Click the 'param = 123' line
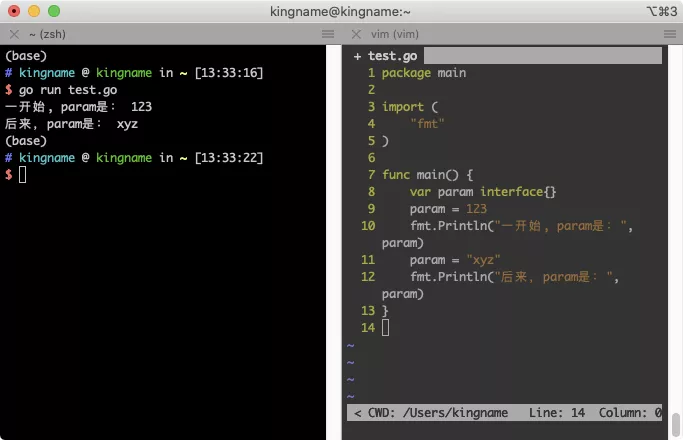This screenshot has width=683, height=440. point(448,209)
